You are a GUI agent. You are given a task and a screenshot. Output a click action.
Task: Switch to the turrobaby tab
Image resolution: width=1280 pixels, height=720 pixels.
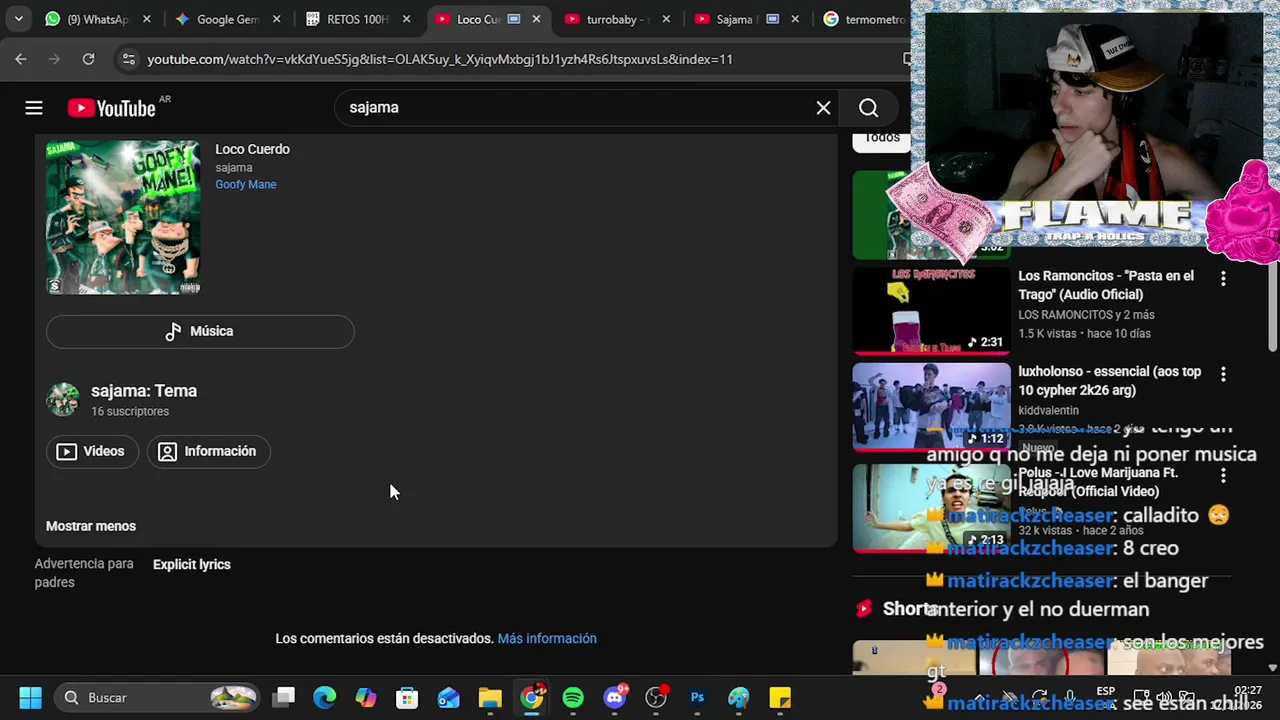pos(618,19)
